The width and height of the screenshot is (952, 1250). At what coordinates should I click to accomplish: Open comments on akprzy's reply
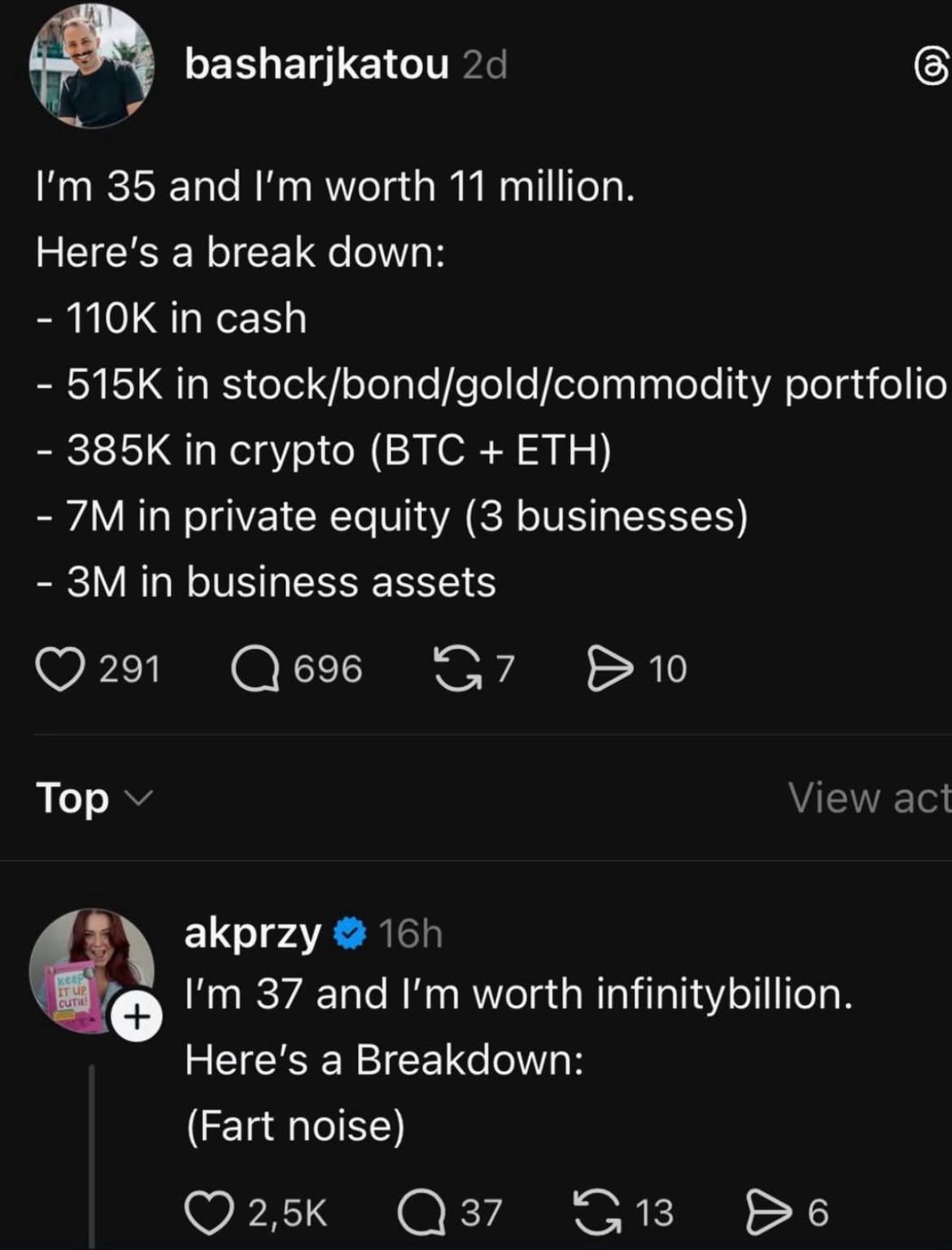click(x=421, y=1213)
